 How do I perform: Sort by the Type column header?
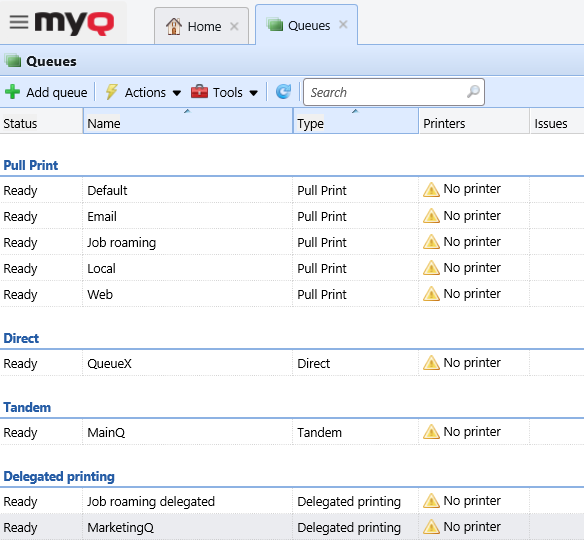356,121
